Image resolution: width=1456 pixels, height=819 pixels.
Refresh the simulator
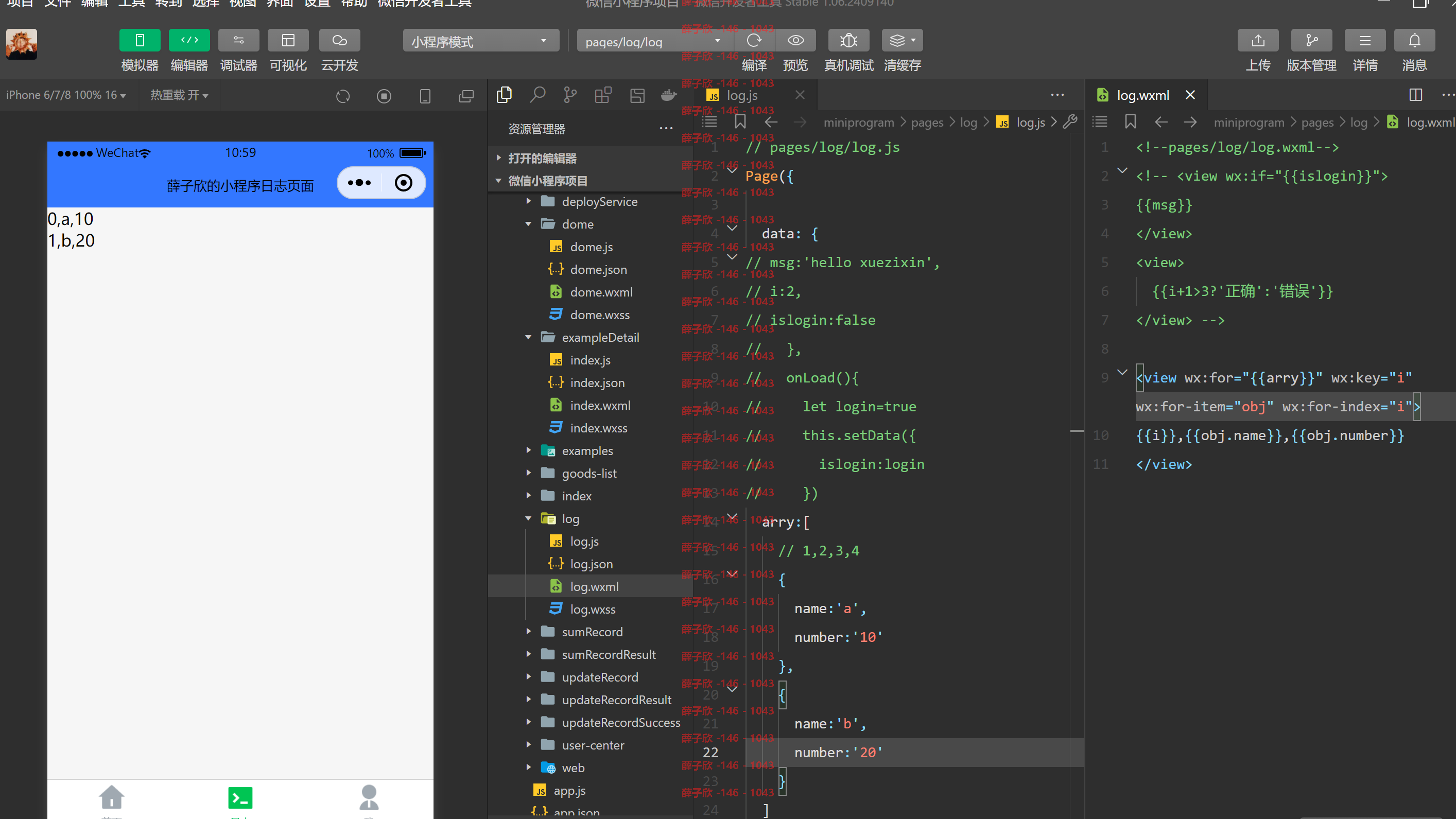342,96
